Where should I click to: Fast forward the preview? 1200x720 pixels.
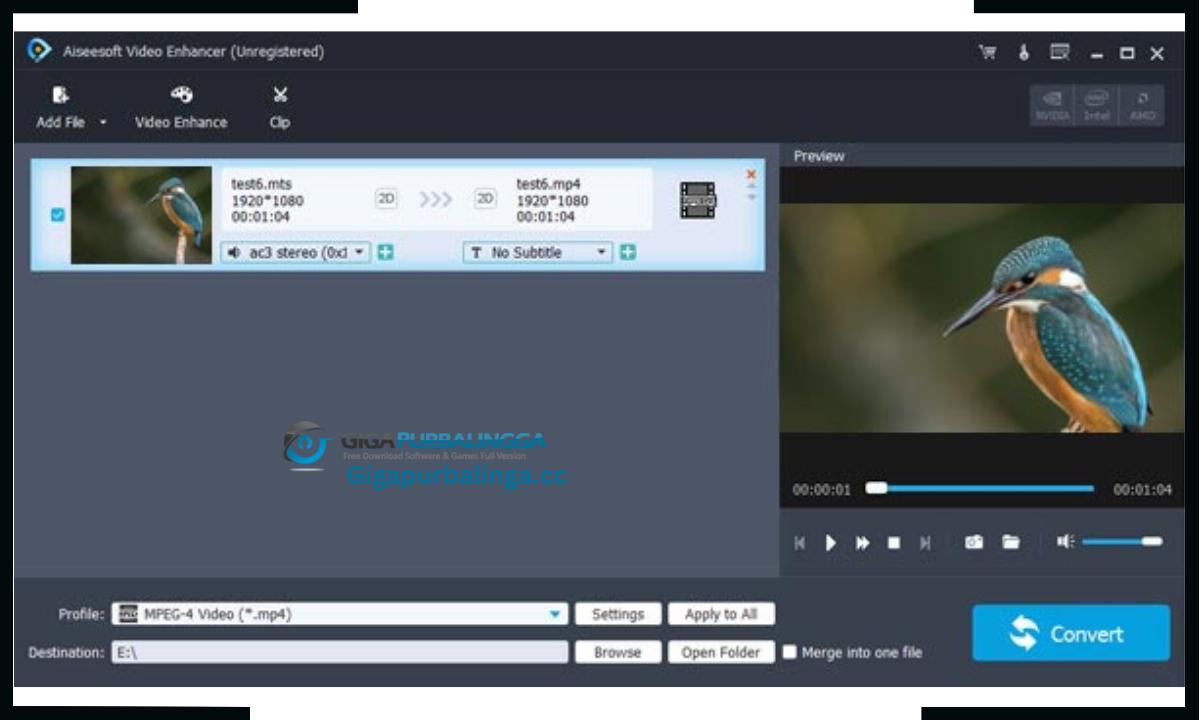click(862, 543)
